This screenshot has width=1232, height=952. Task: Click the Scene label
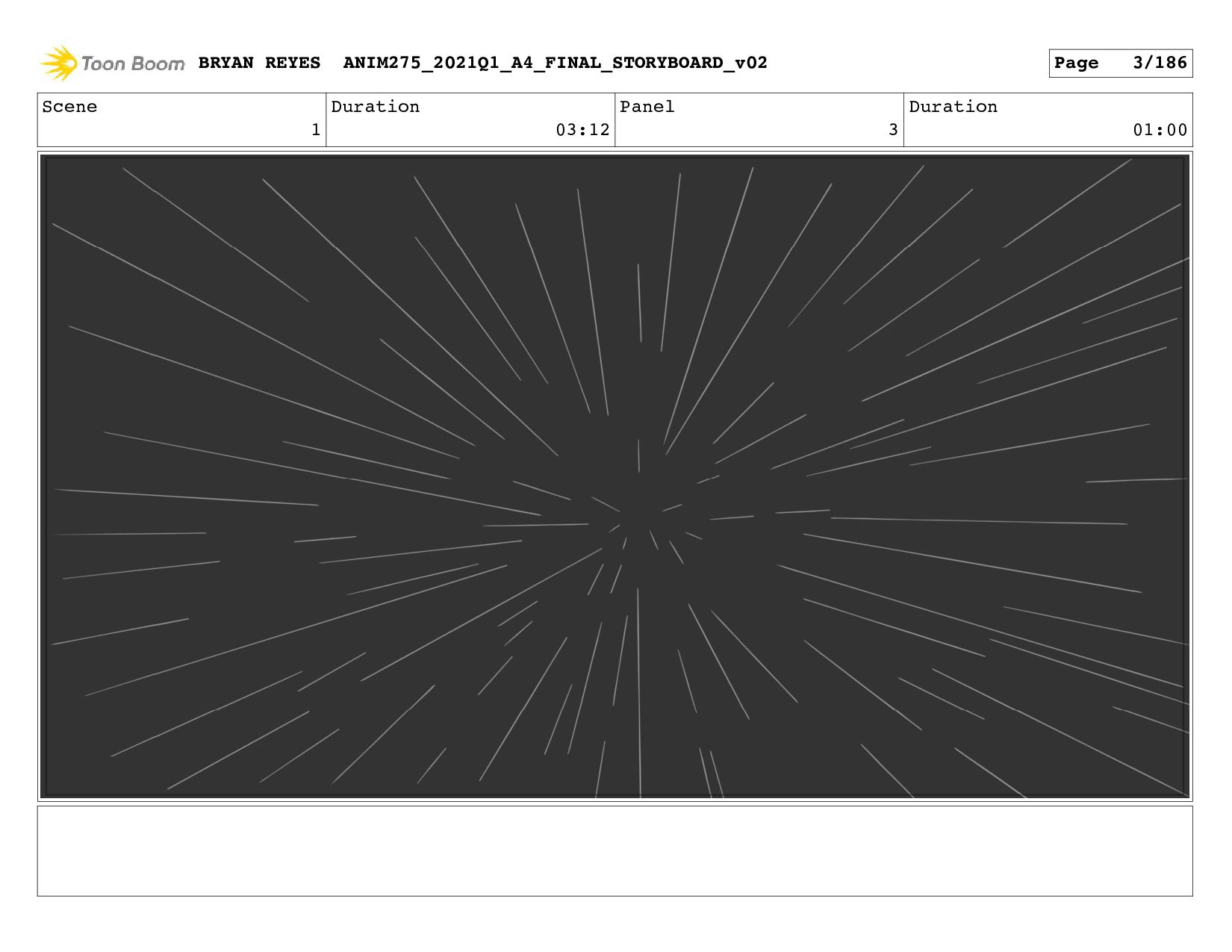click(x=69, y=107)
